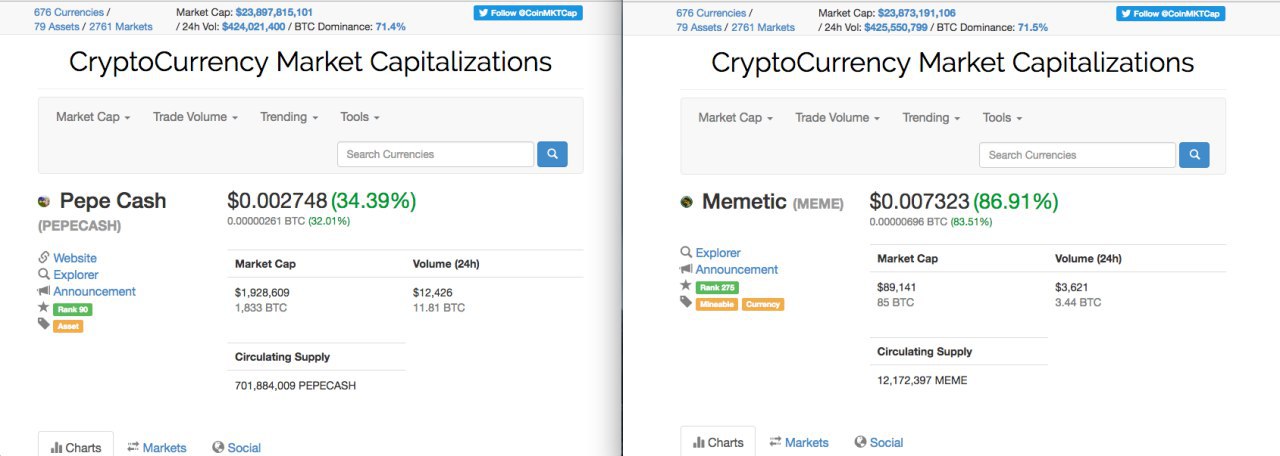Open the Pepe Cash Website link

[75, 258]
